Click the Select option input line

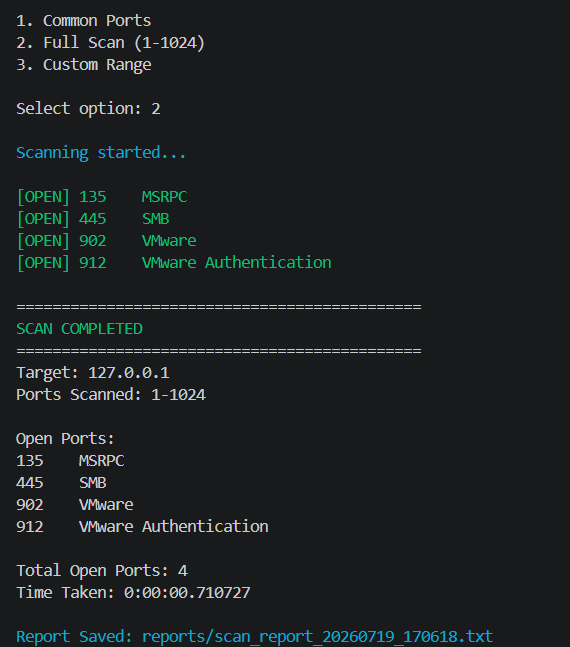(x=88, y=109)
